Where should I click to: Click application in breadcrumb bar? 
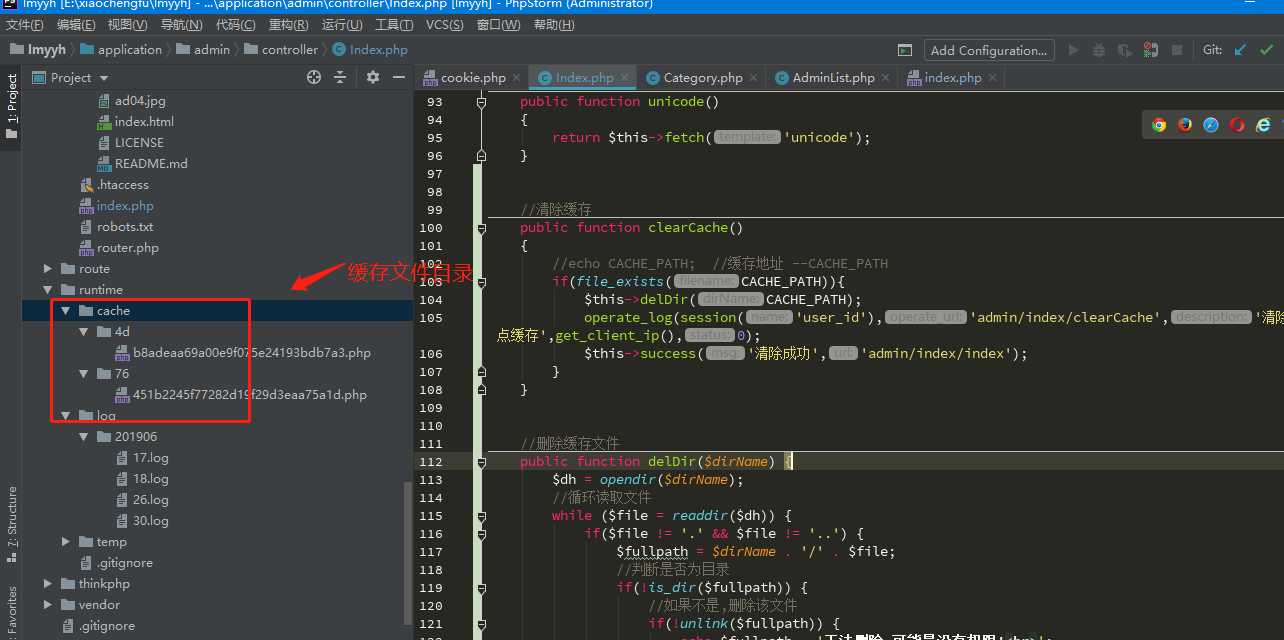pos(121,49)
